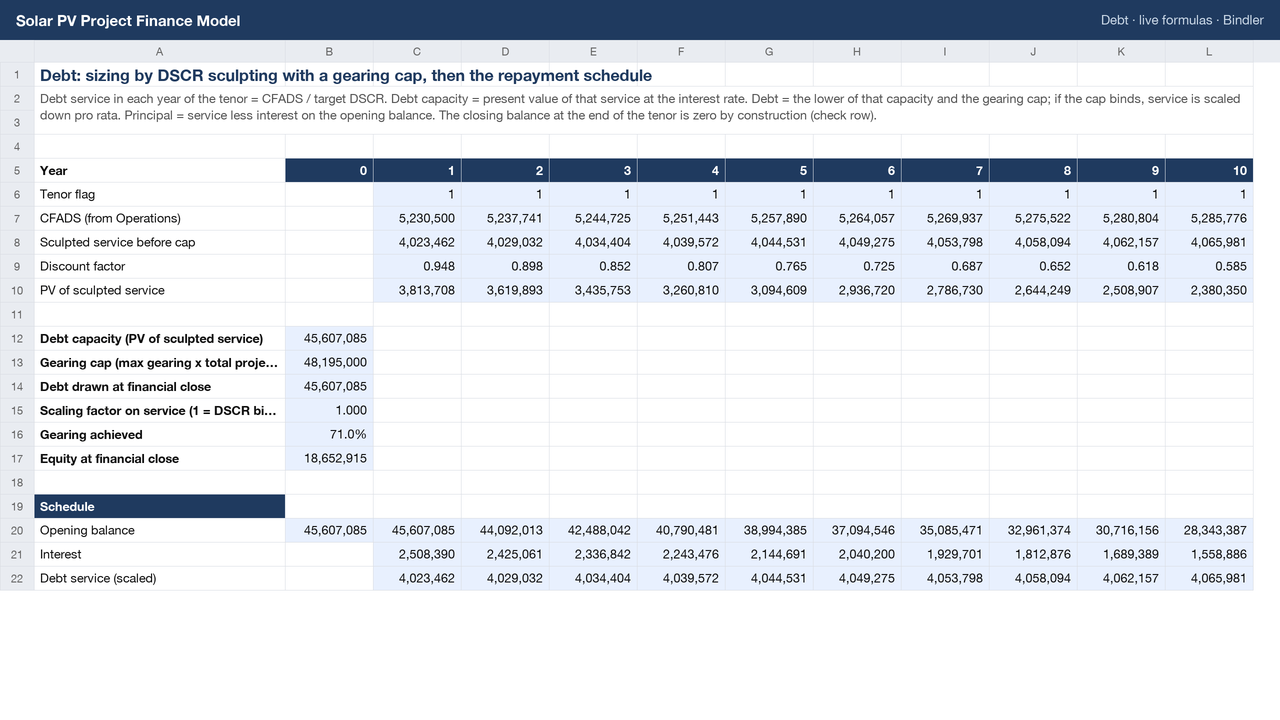Click the 'Year' label cell
Viewport: 1280px width, 720px height.
pyautogui.click(x=160, y=170)
